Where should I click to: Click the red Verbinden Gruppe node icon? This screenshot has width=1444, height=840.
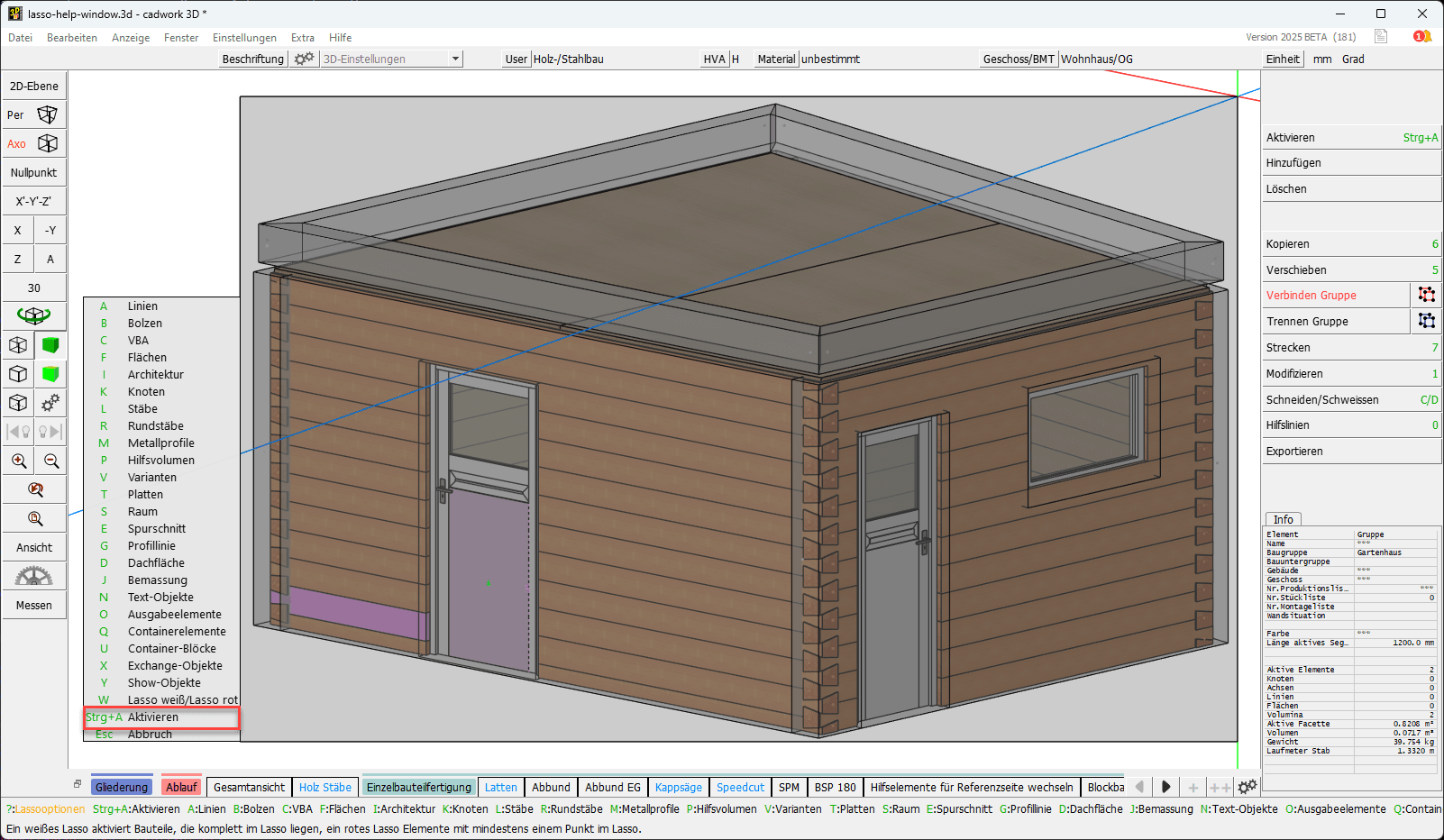(x=1426, y=295)
